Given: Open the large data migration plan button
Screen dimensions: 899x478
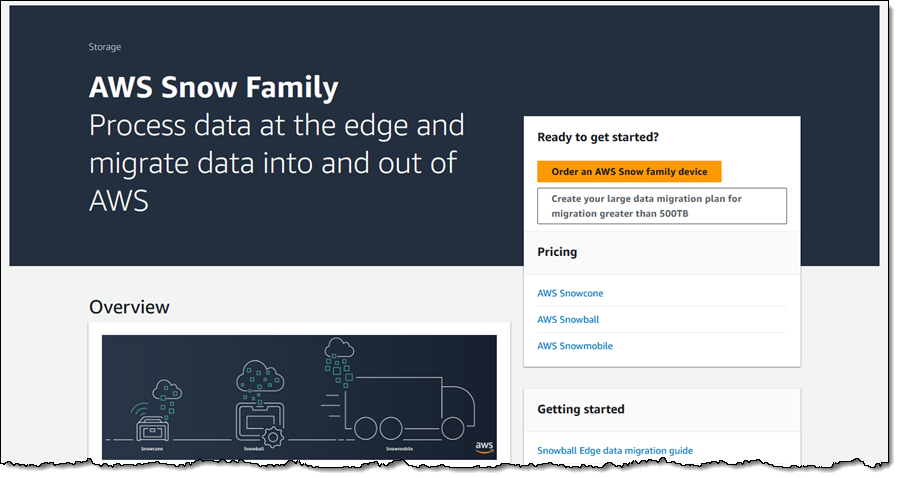Looking at the screenshot, I should coord(662,206).
